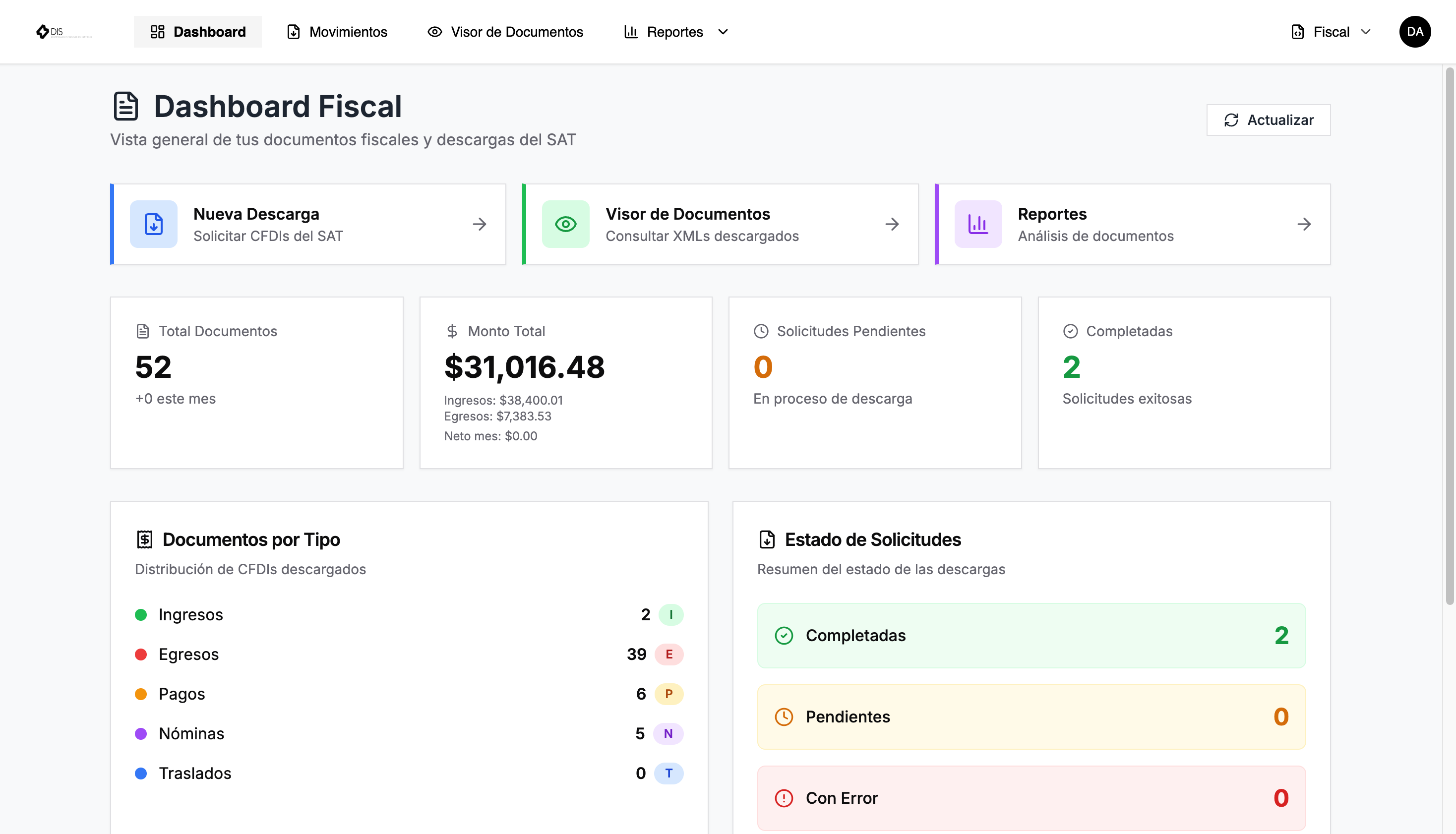Click the purple dot beside Nóminas
Viewport: 1456px width, 834px height.
[x=141, y=734]
